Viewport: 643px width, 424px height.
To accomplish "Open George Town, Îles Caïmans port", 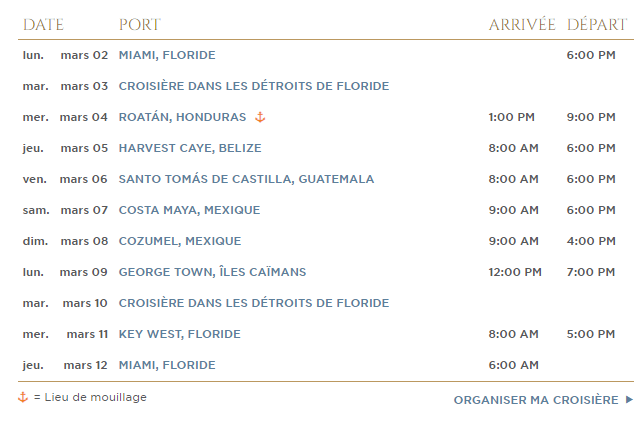I will point(212,272).
